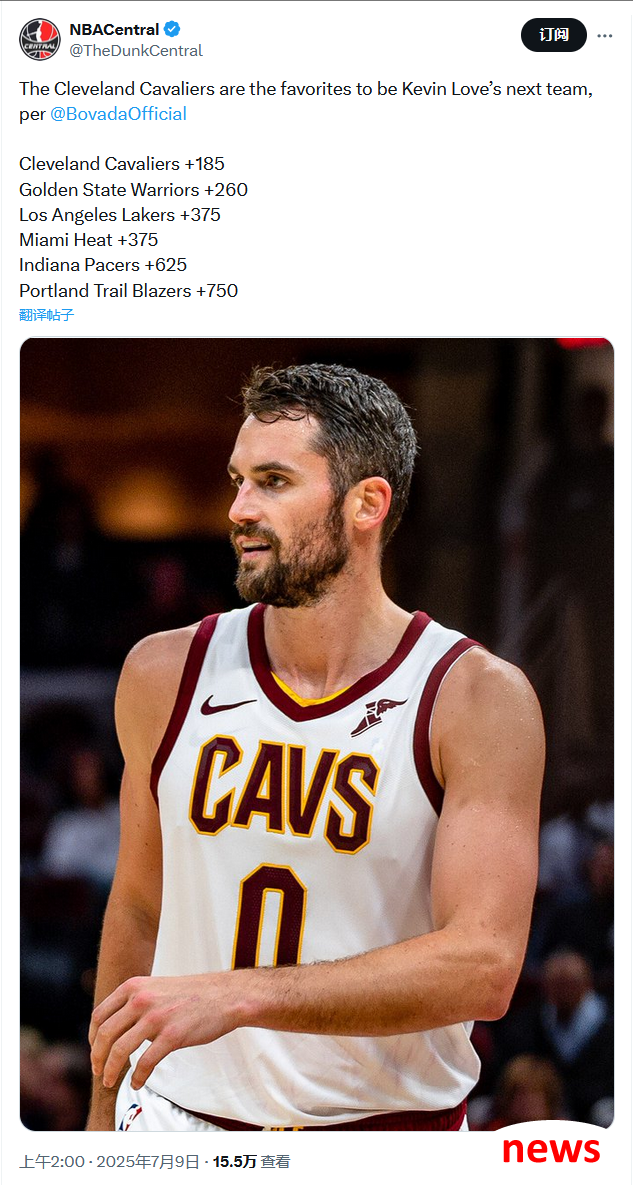Click the CAVS lettering on the jersey
Image resolution: width=633 pixels, height=1185 pixels.
(x=284, y=793)
